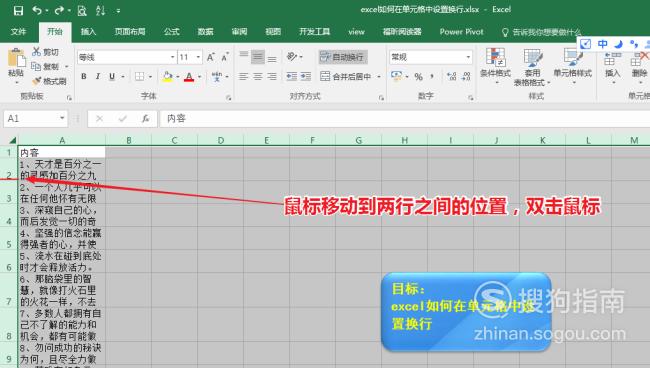Open Conditional Formatting (条件格式)

click(495, 66)
